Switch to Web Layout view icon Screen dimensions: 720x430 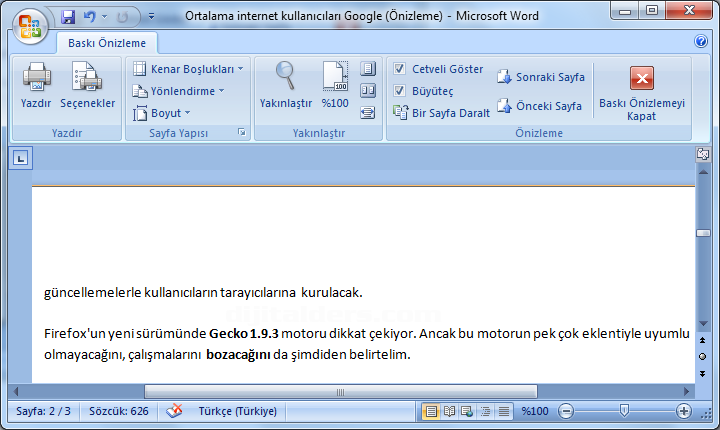[467, 411]
